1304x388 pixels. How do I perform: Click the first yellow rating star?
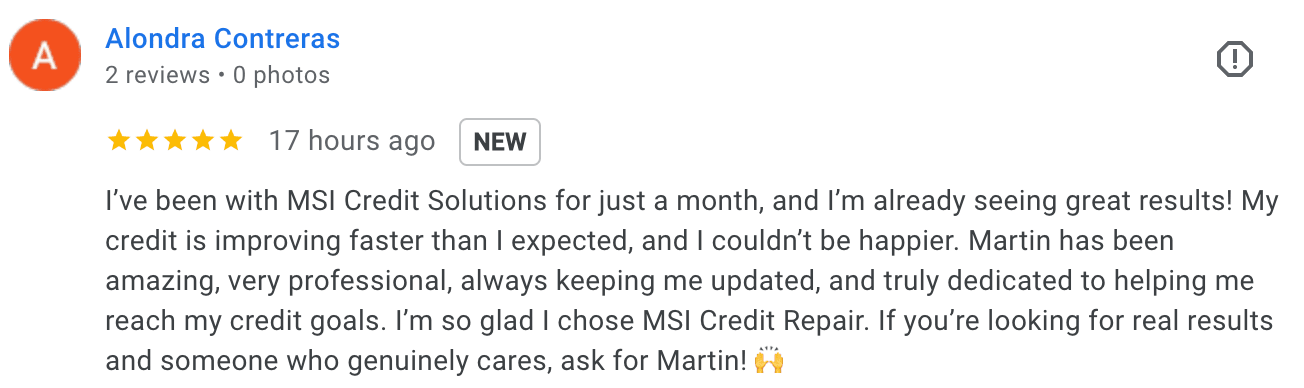118,141
